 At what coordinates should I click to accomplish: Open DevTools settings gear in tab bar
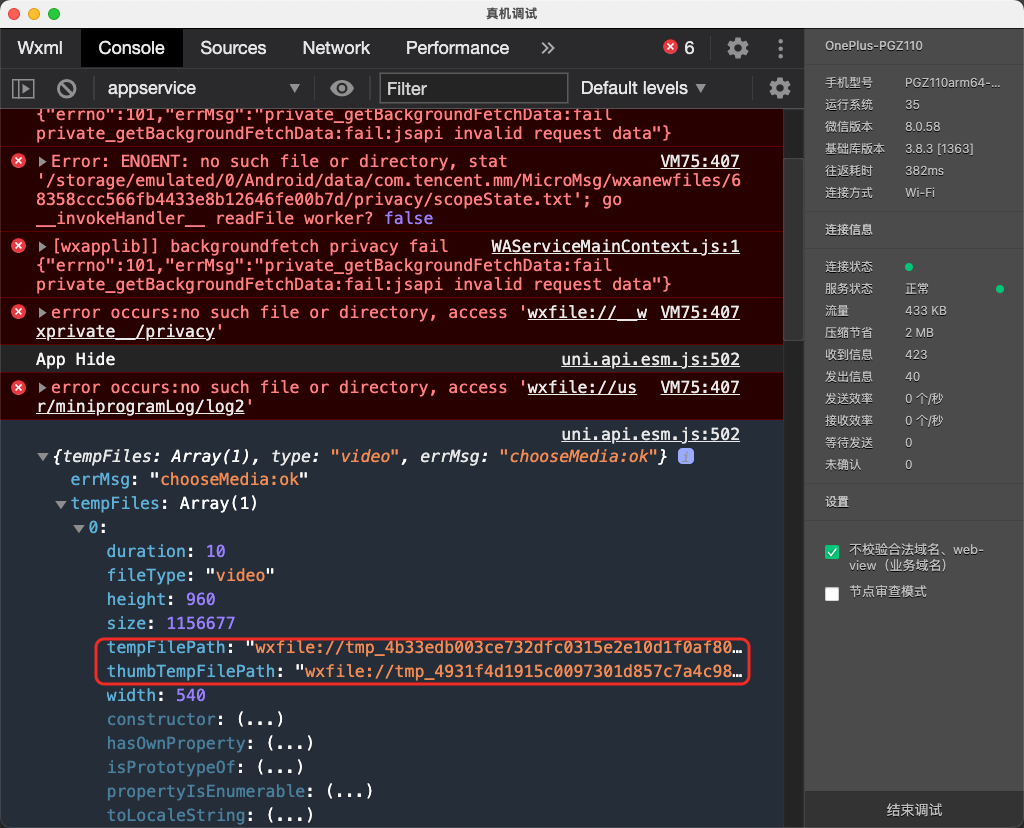[x=738, y=48]
